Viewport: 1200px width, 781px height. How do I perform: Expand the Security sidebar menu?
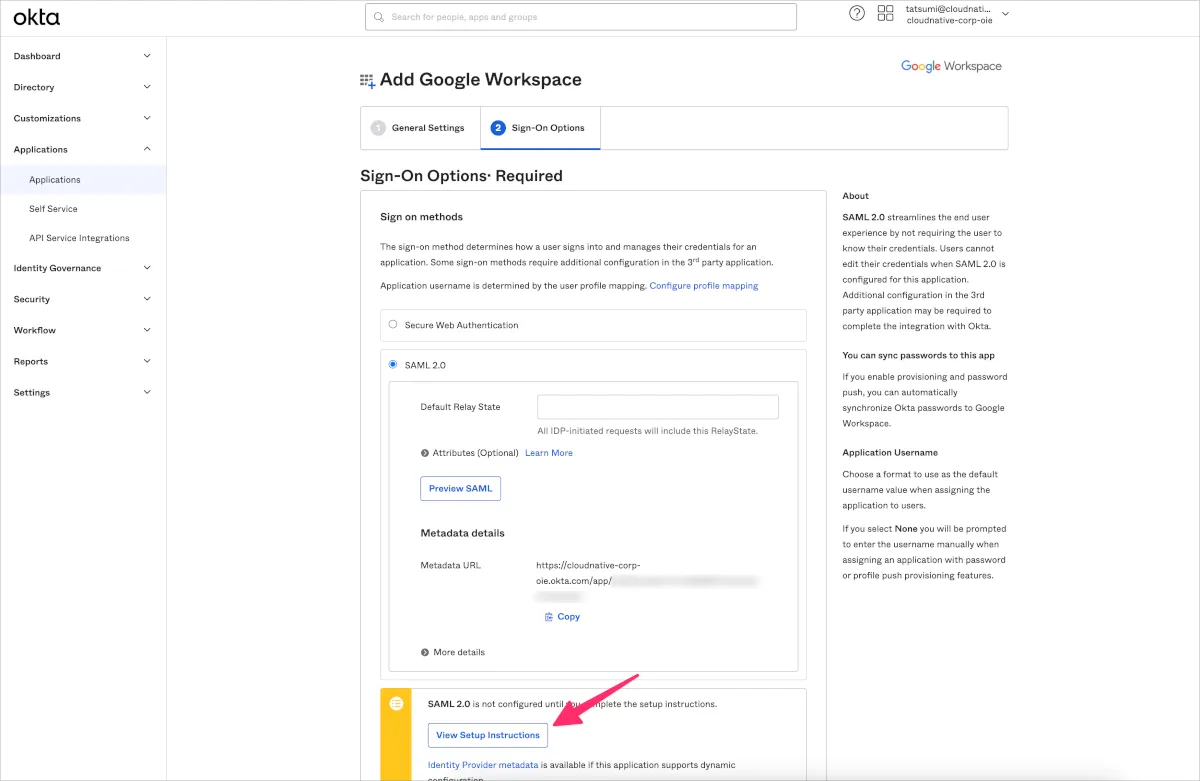click(x=147, y=299)
